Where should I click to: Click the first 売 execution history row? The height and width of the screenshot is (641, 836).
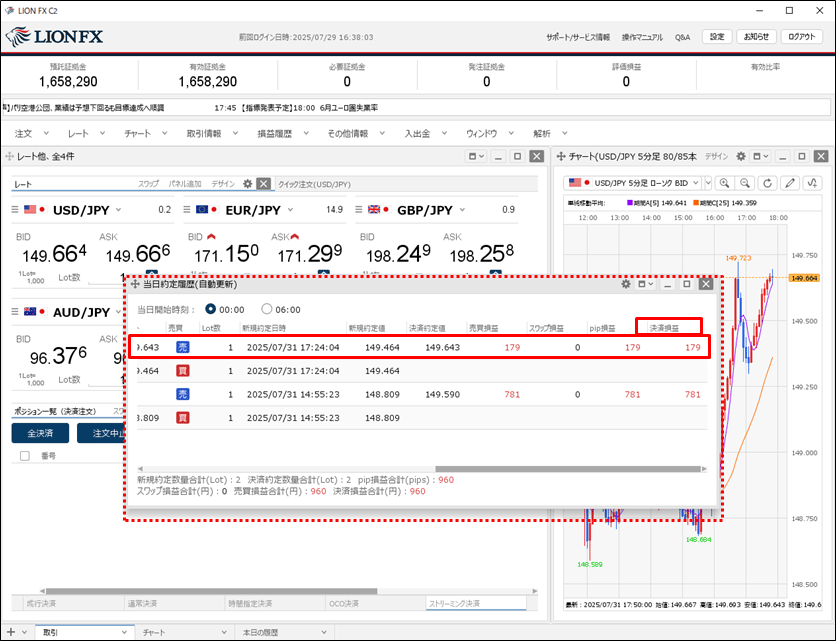click(x=420, y=347)
